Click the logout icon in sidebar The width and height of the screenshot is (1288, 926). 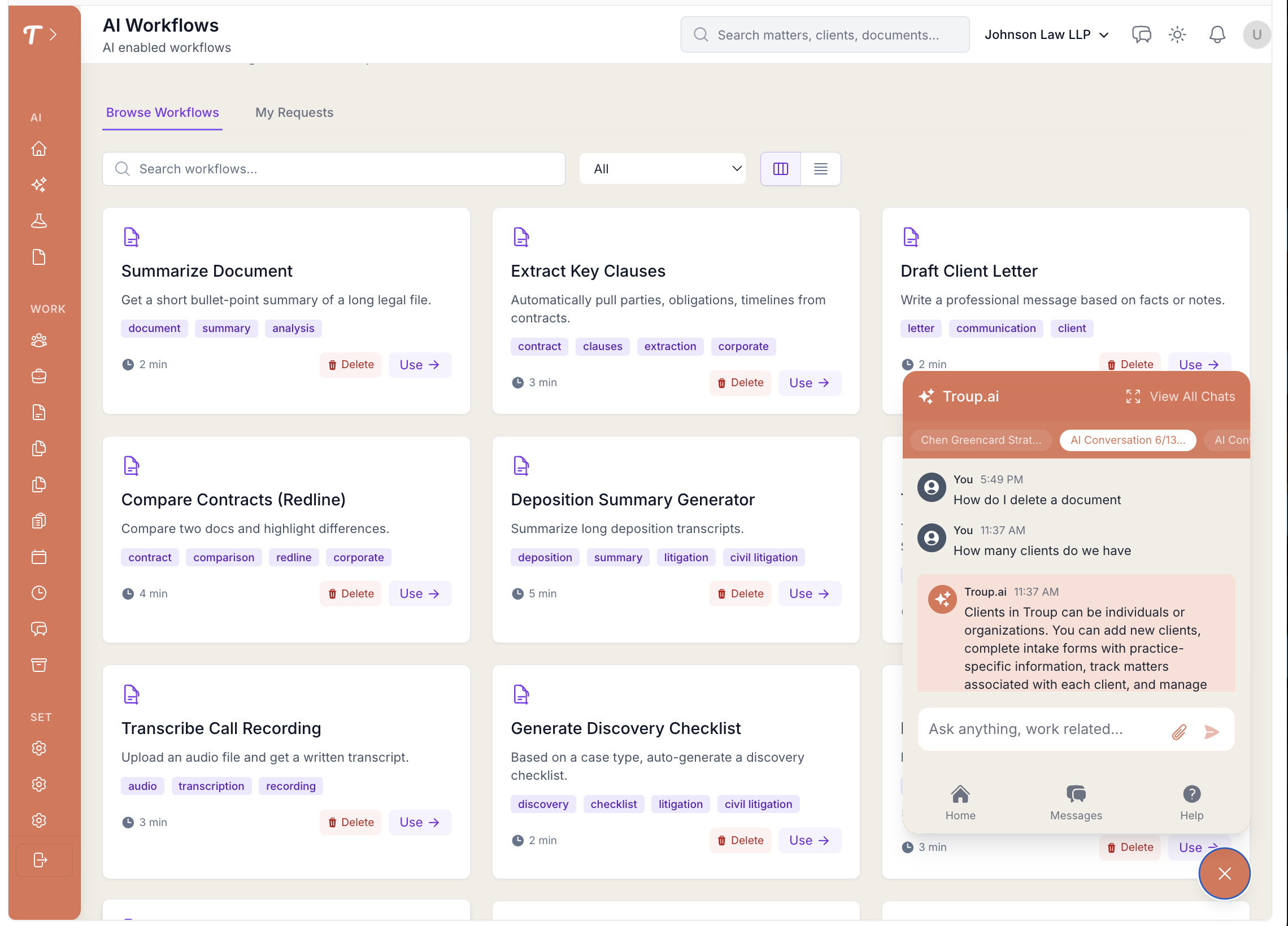click(x=40, y=859)
